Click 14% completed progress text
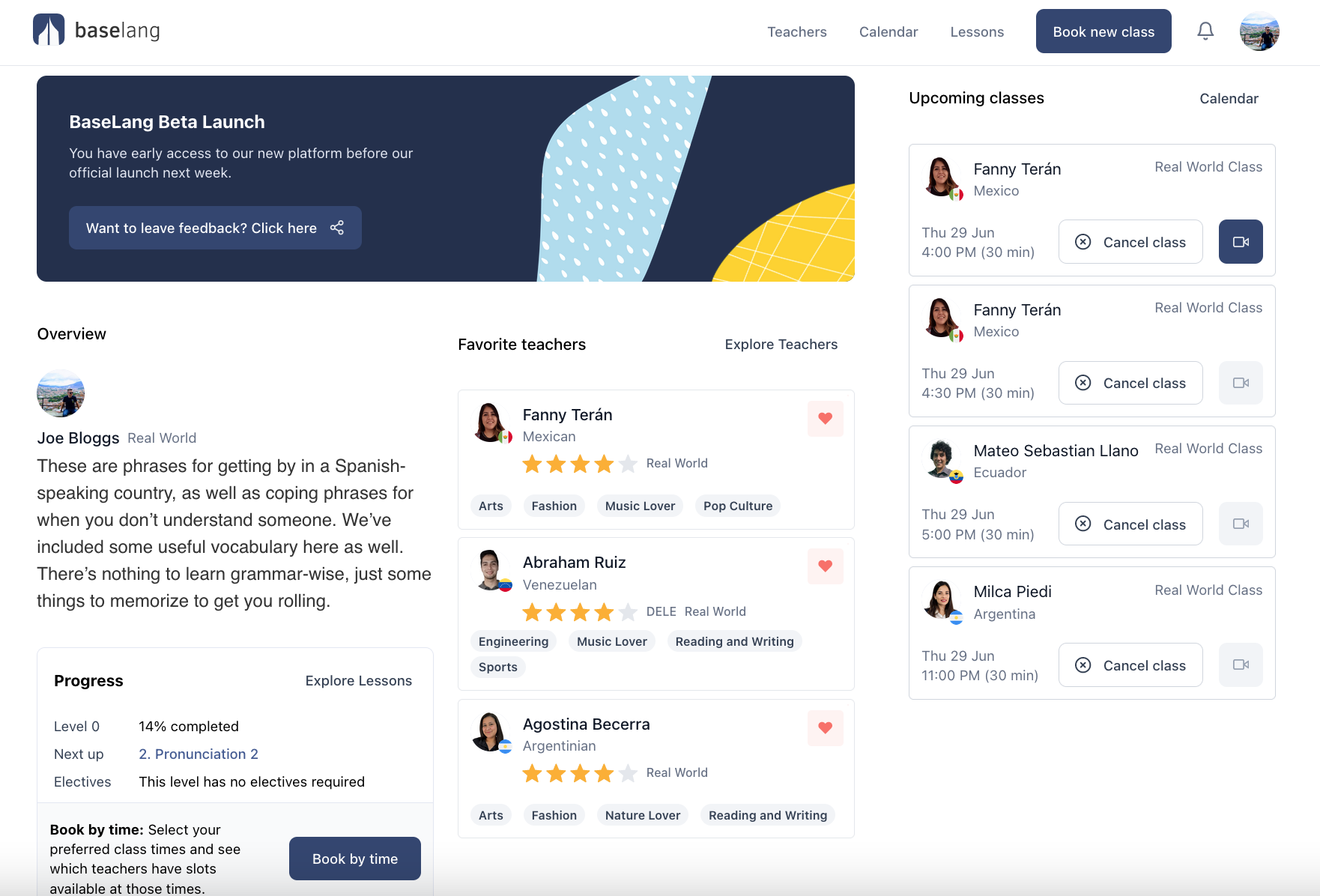 point(189,727)
